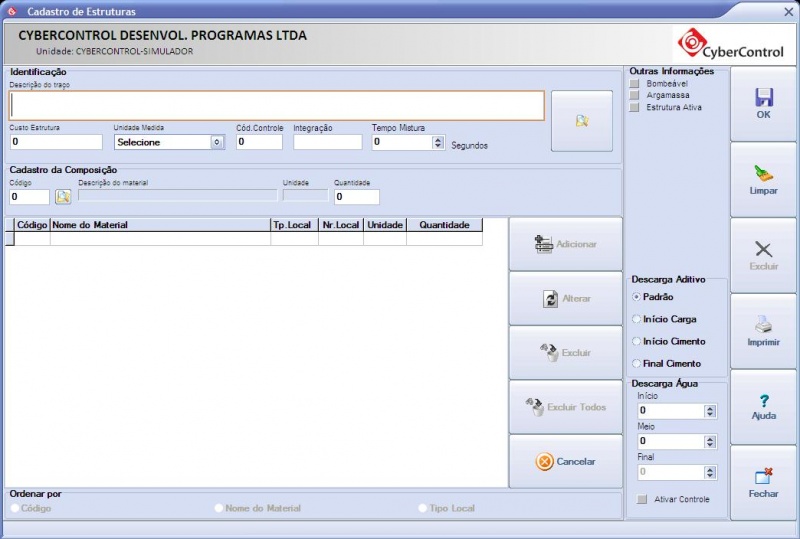Click the search icon button beside description field
Viewport: 800px width, 539px height.
point(582,121)
